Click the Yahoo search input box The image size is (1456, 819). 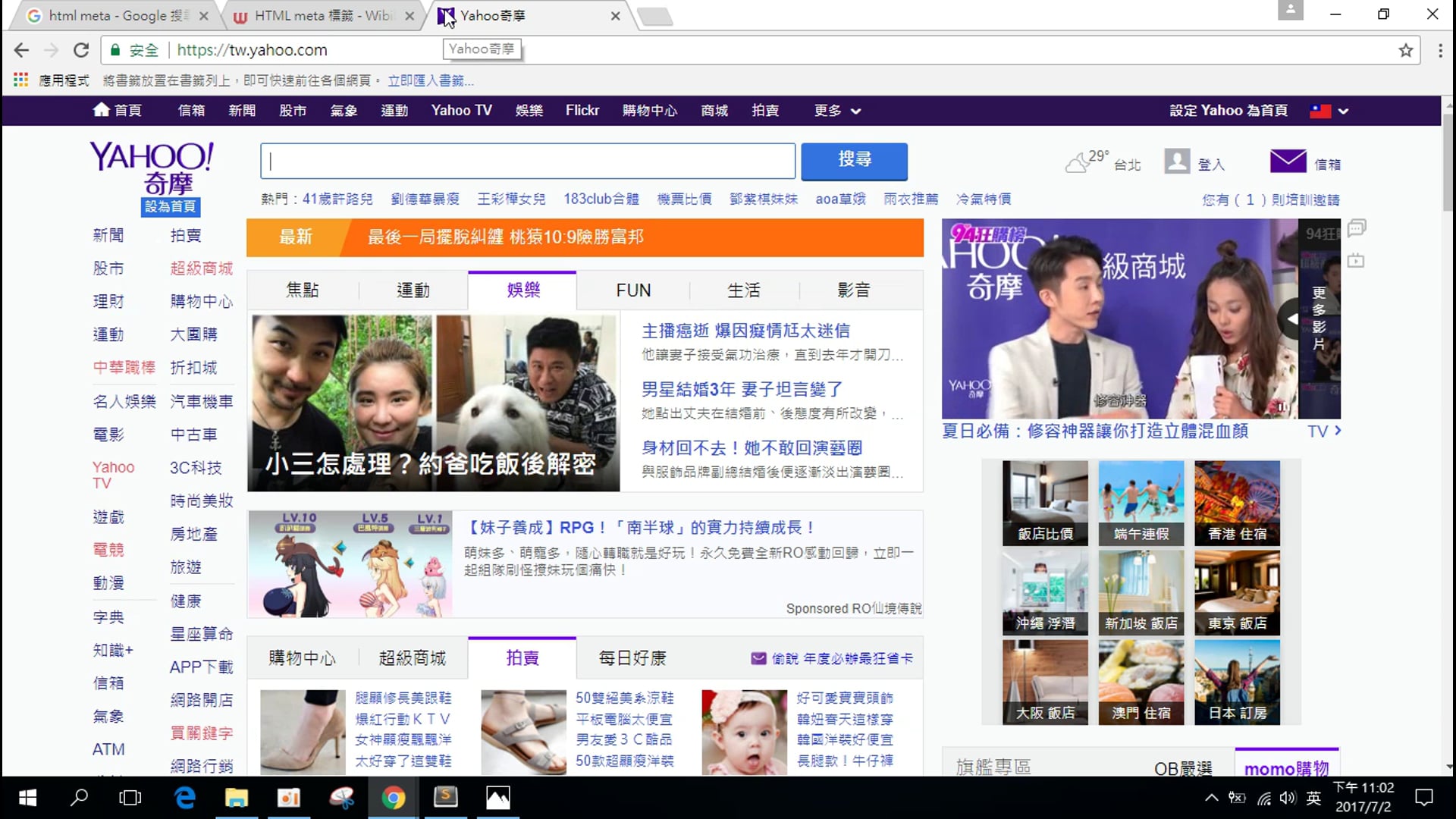pos(528,161)
